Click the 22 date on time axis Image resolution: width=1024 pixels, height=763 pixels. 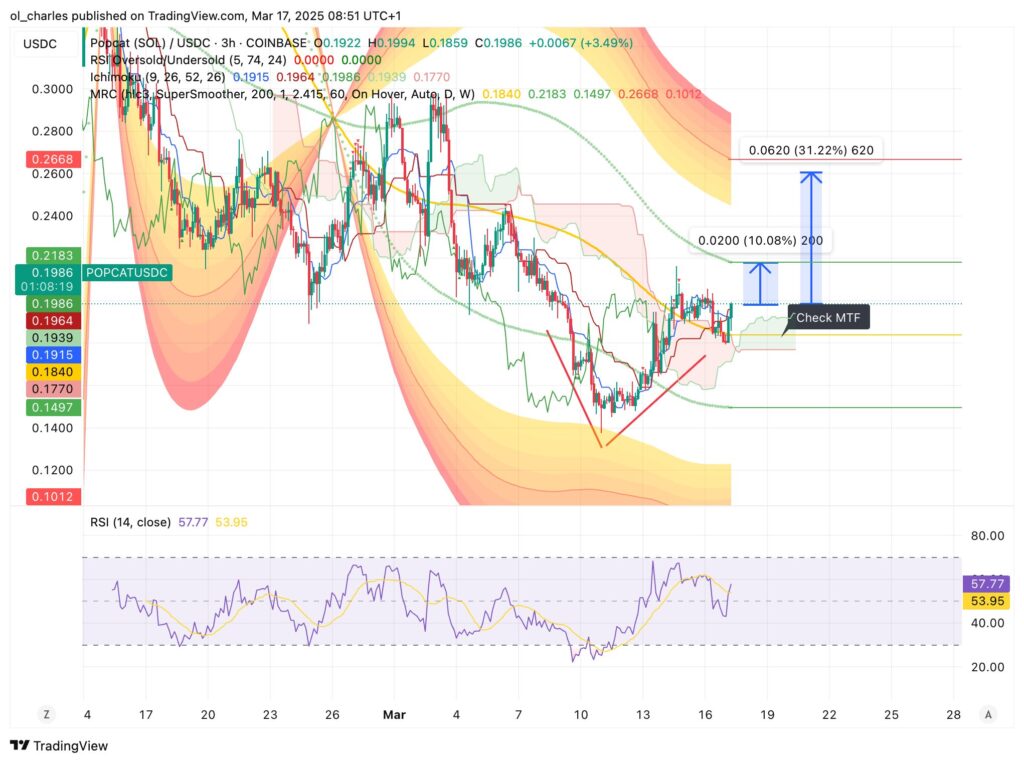pyautogui.click(x=829, y=715)
